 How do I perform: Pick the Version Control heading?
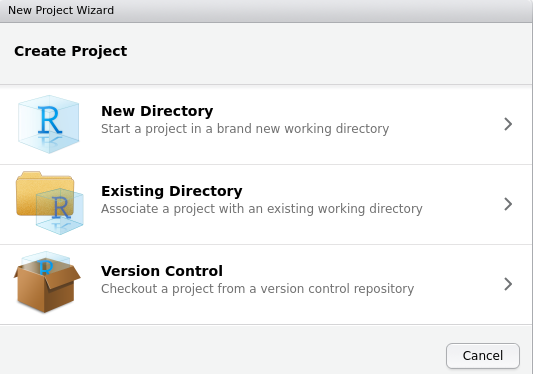click(x=162, y=271)
